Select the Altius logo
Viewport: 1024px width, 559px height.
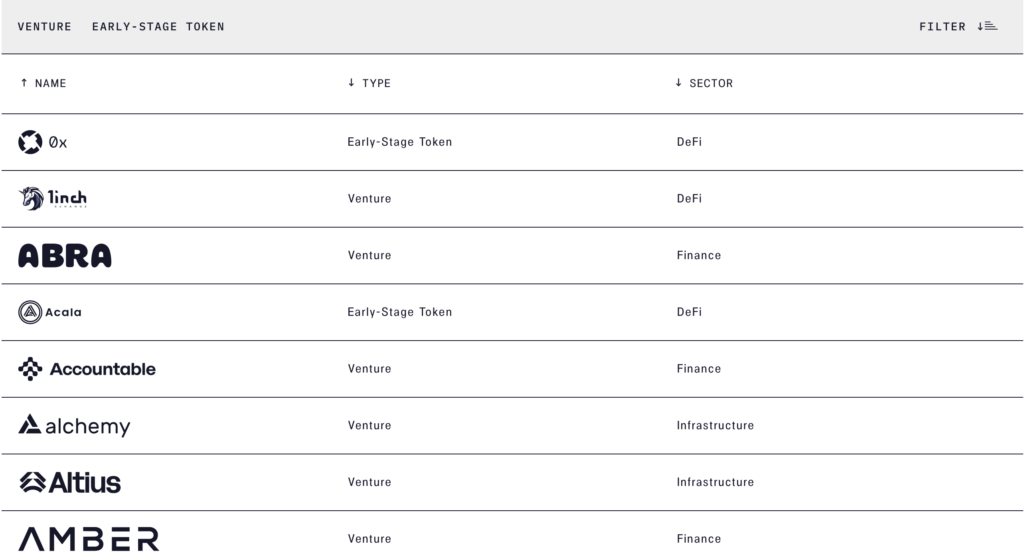coord(70,483)
